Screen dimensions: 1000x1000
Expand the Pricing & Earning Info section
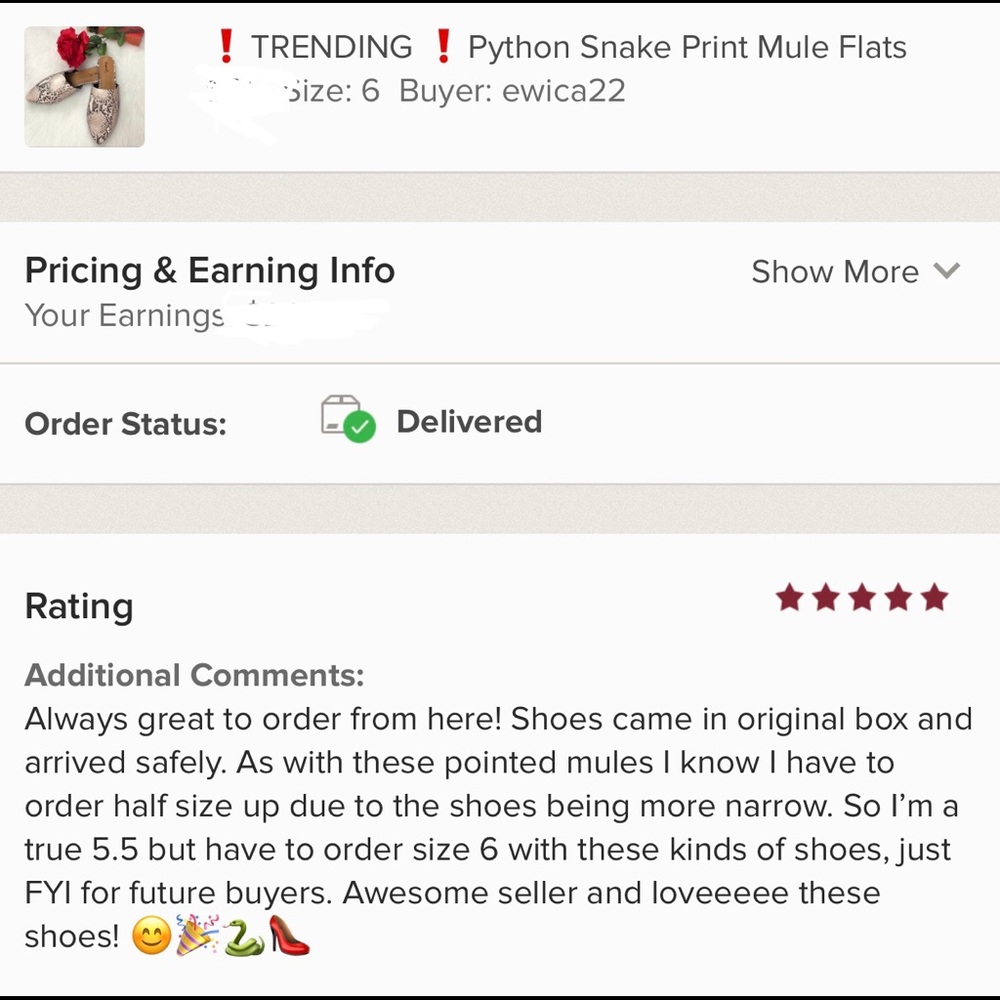209,271
